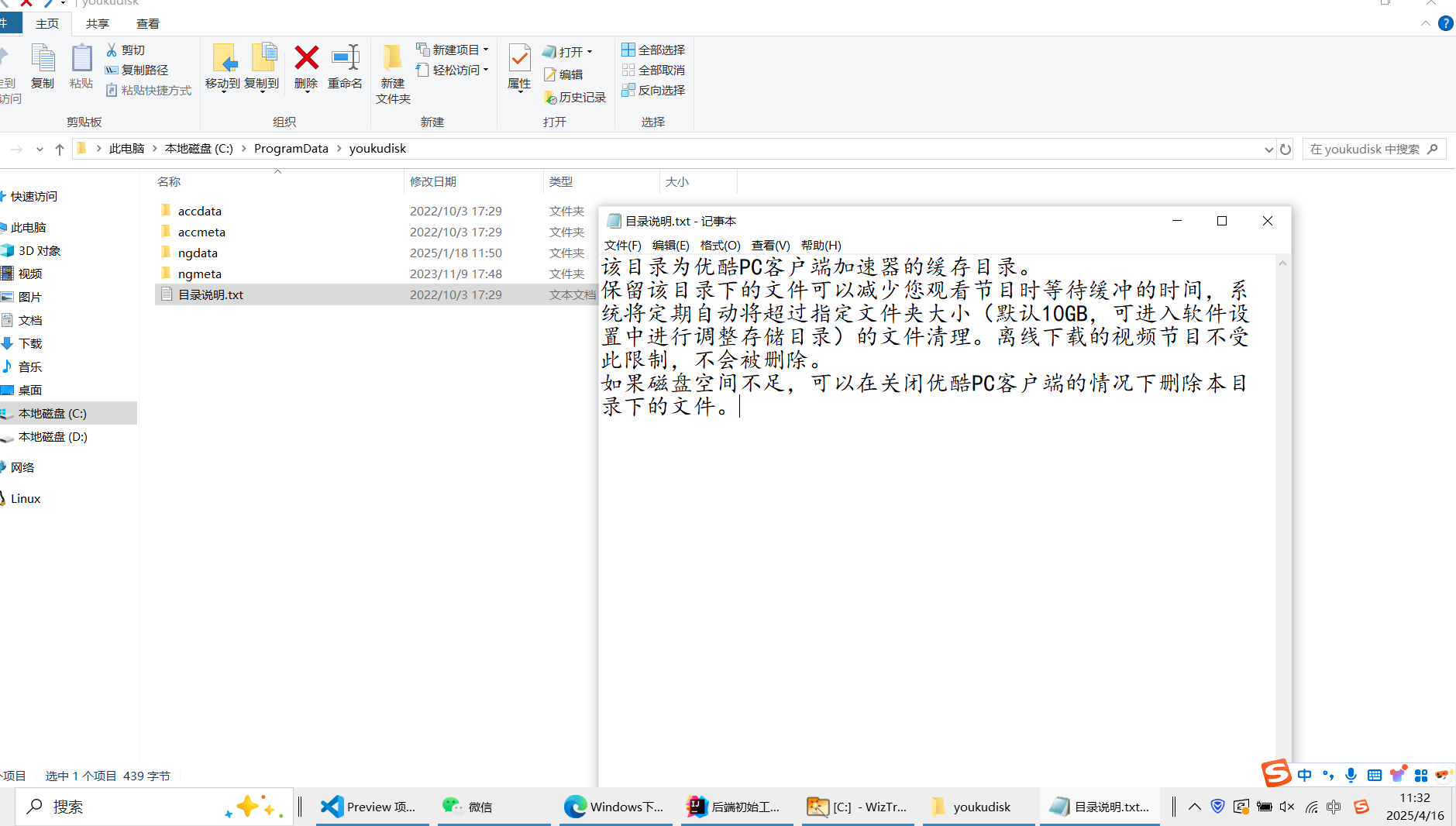Click the Properties icon
Image resolution: width=1456 pixels, height=826 pixels.
coord(519,58)
